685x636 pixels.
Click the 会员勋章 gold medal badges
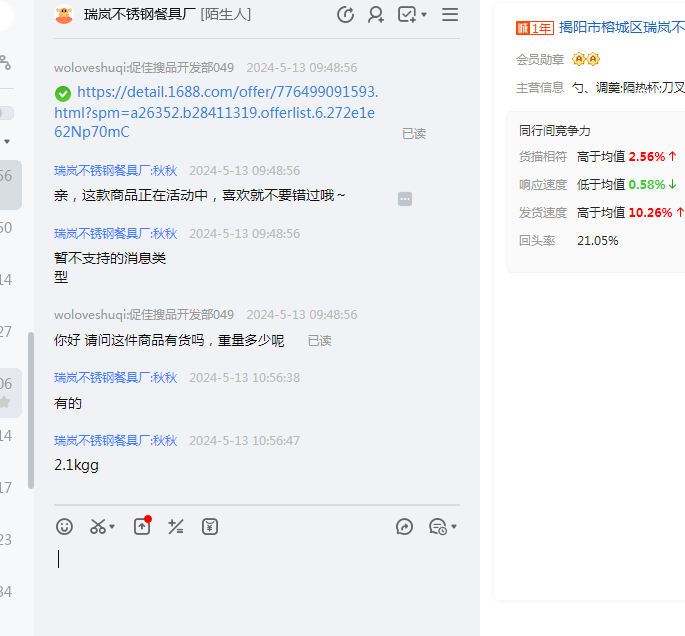[x=586, y=60]
